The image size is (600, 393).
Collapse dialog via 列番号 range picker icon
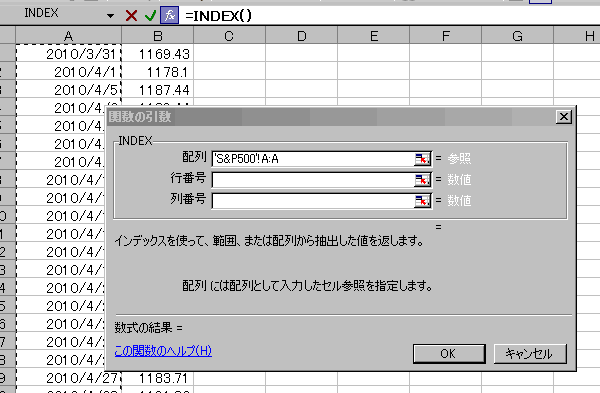(422, 201)
